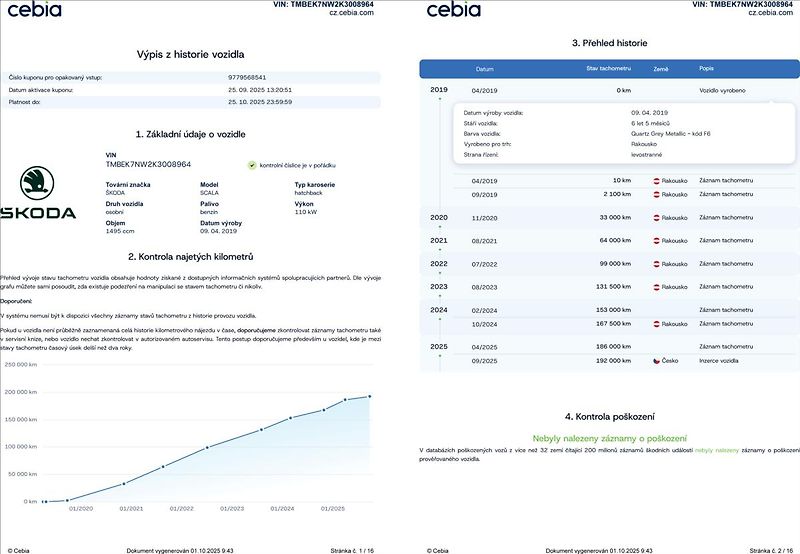Viewport: 800px width, 554px height.
Task: Click the Austrian flag beside the 09/2019 record
Action: coord(657,195)
